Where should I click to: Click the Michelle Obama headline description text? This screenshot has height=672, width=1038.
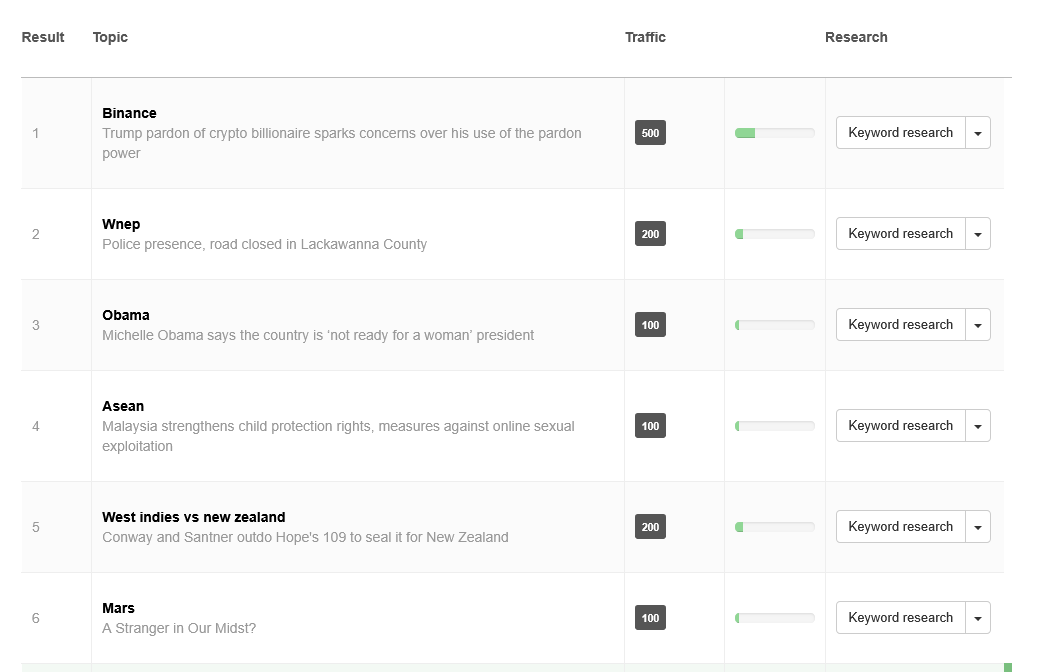point(318,335)
